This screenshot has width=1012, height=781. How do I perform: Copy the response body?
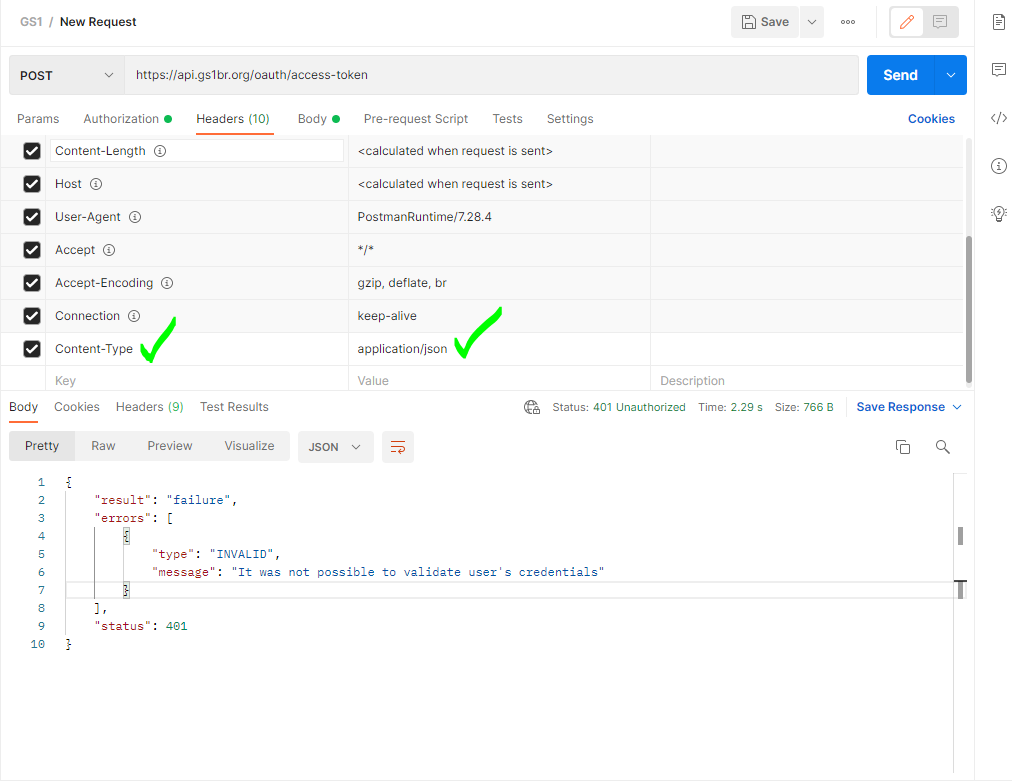[903, 447]
